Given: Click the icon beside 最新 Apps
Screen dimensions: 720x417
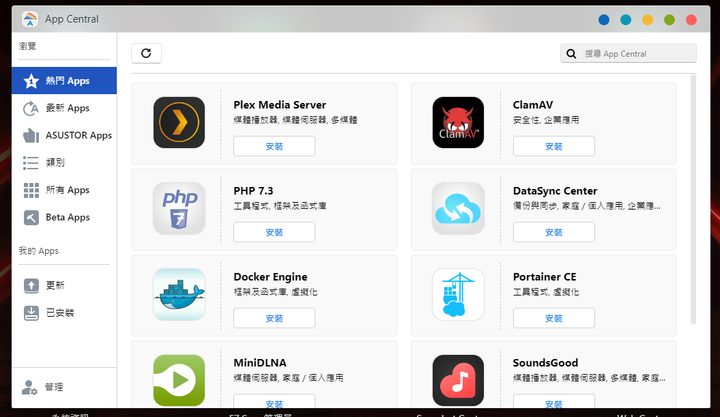Looking at the screenshot, I should click(x=31, y=108).
